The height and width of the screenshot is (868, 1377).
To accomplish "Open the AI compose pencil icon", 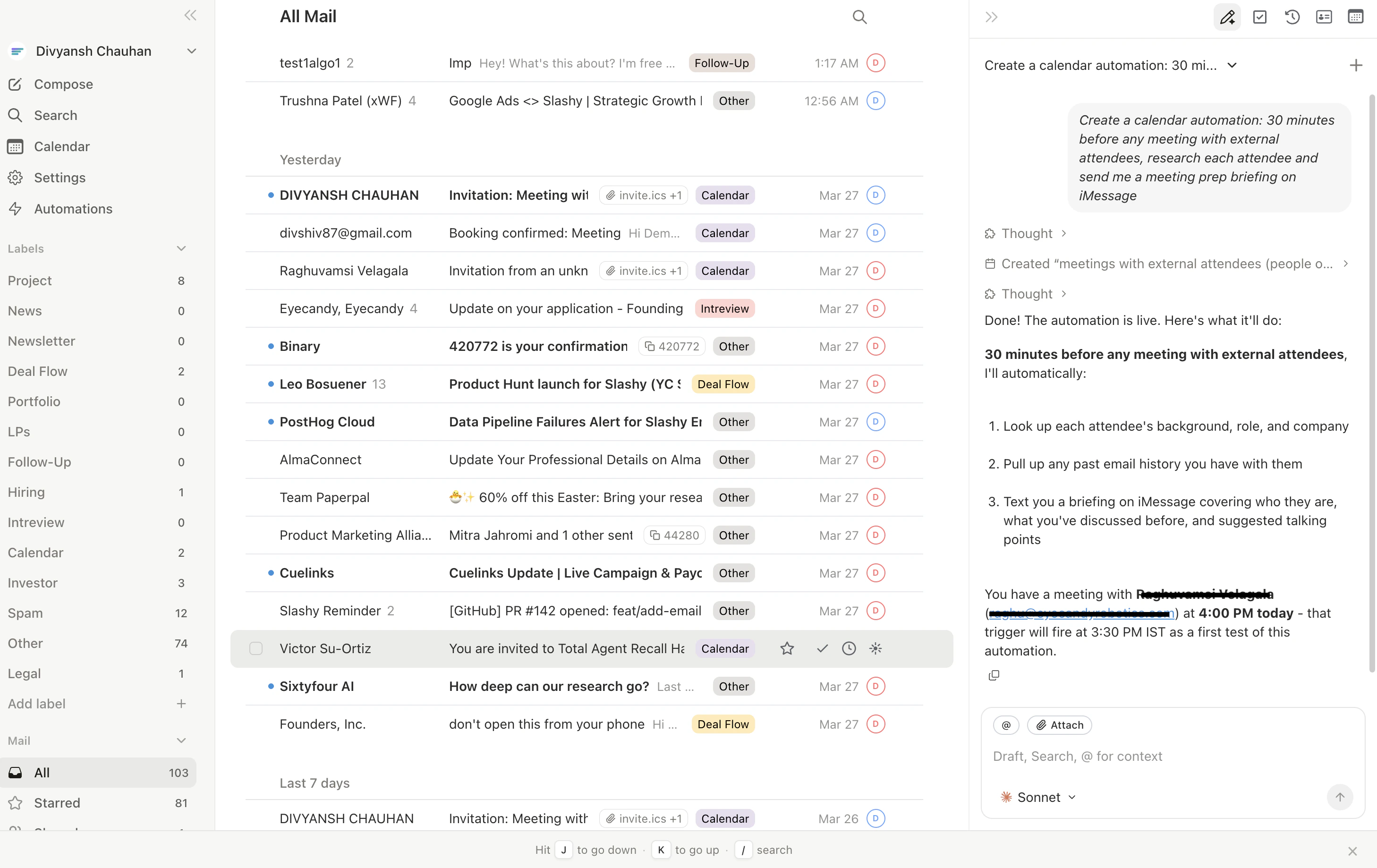I will (x=1227, y=17).
